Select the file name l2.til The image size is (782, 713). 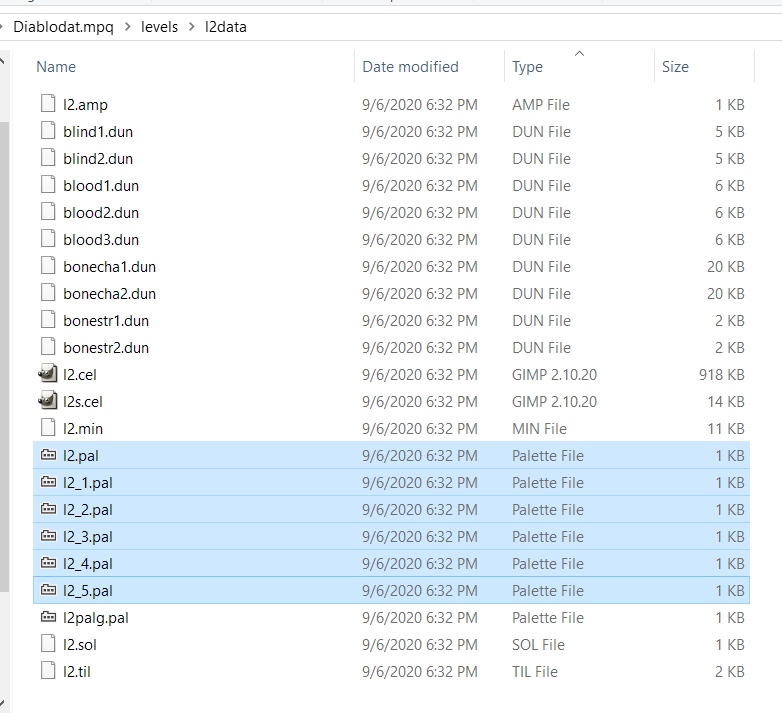pyautogui.click(x=76, y=671)
